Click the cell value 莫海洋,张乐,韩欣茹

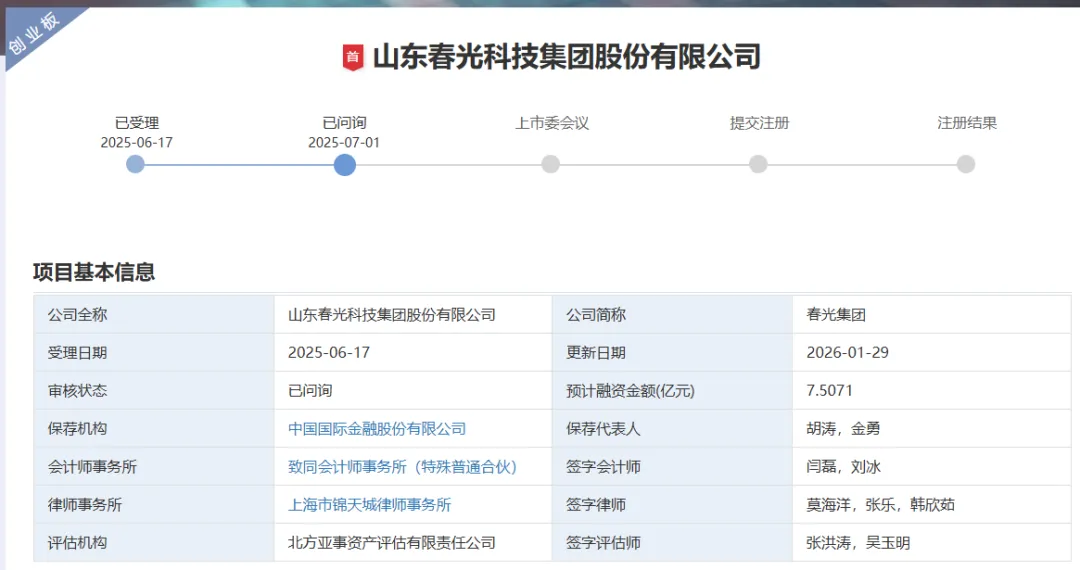tap(880, 505)
